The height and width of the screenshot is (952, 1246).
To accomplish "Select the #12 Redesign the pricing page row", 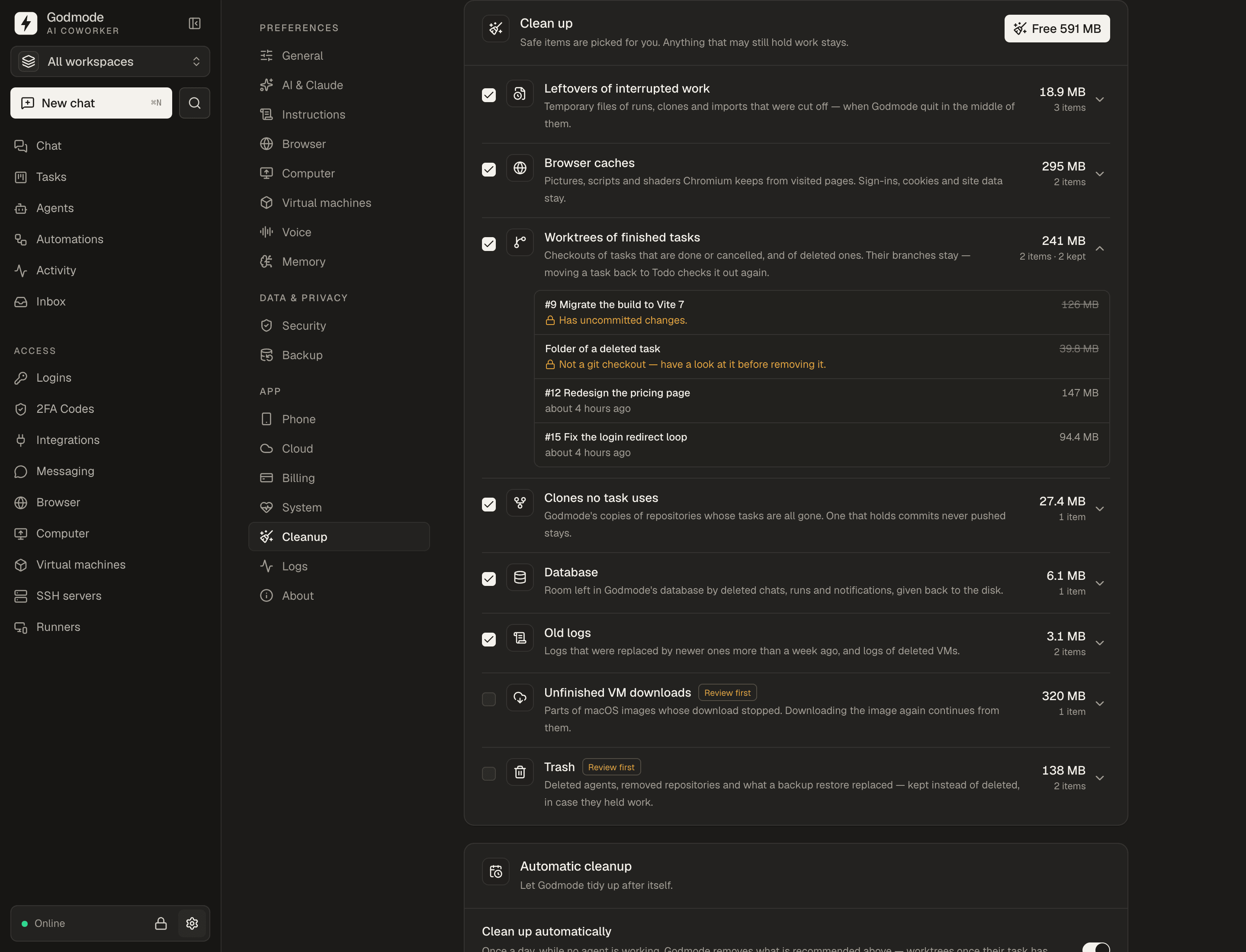I will click(822, 401).
